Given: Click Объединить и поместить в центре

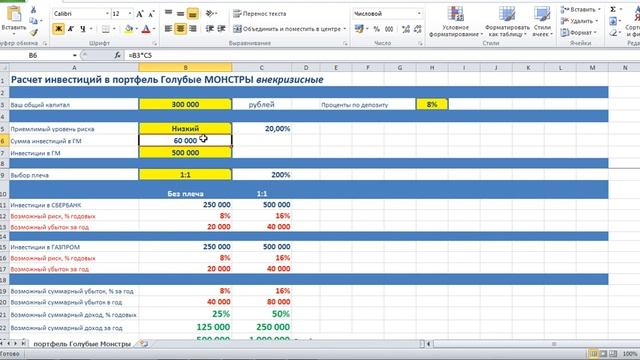Looking at the screenshot, I should click(x=287, y=29).
